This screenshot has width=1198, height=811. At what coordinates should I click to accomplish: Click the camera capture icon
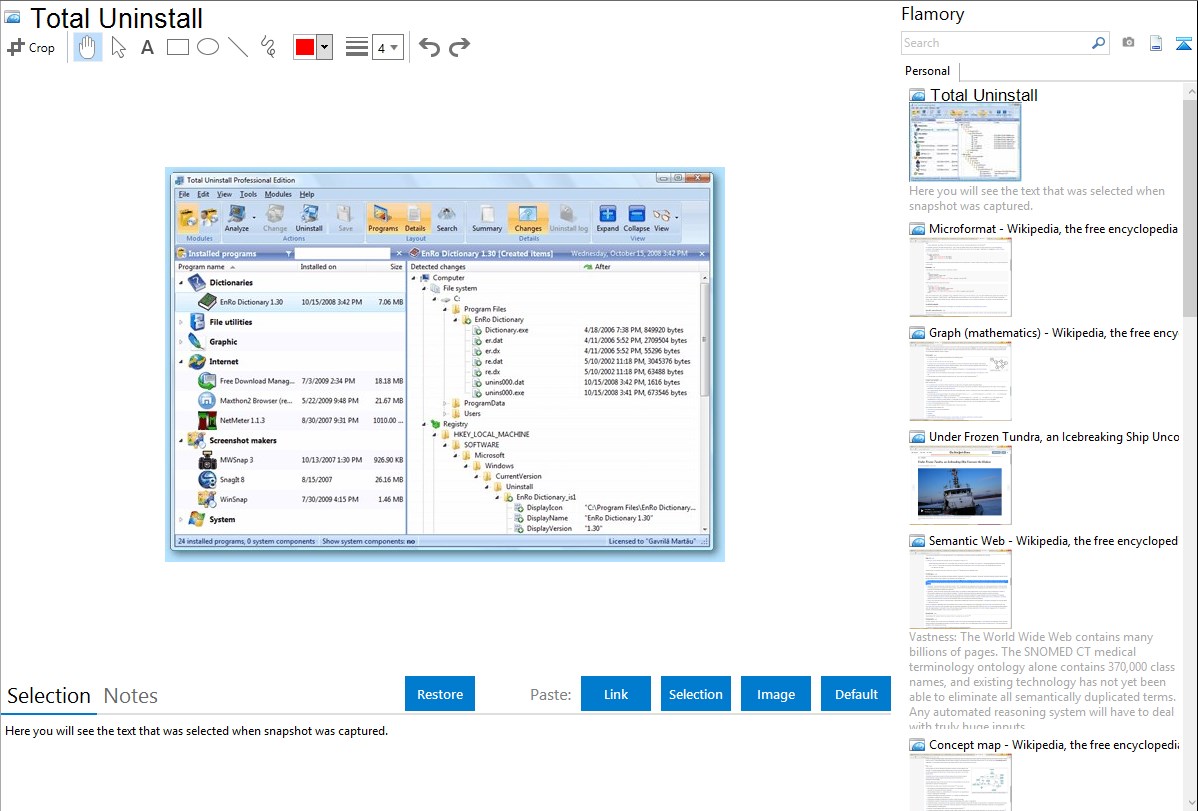coord(1128,43)
